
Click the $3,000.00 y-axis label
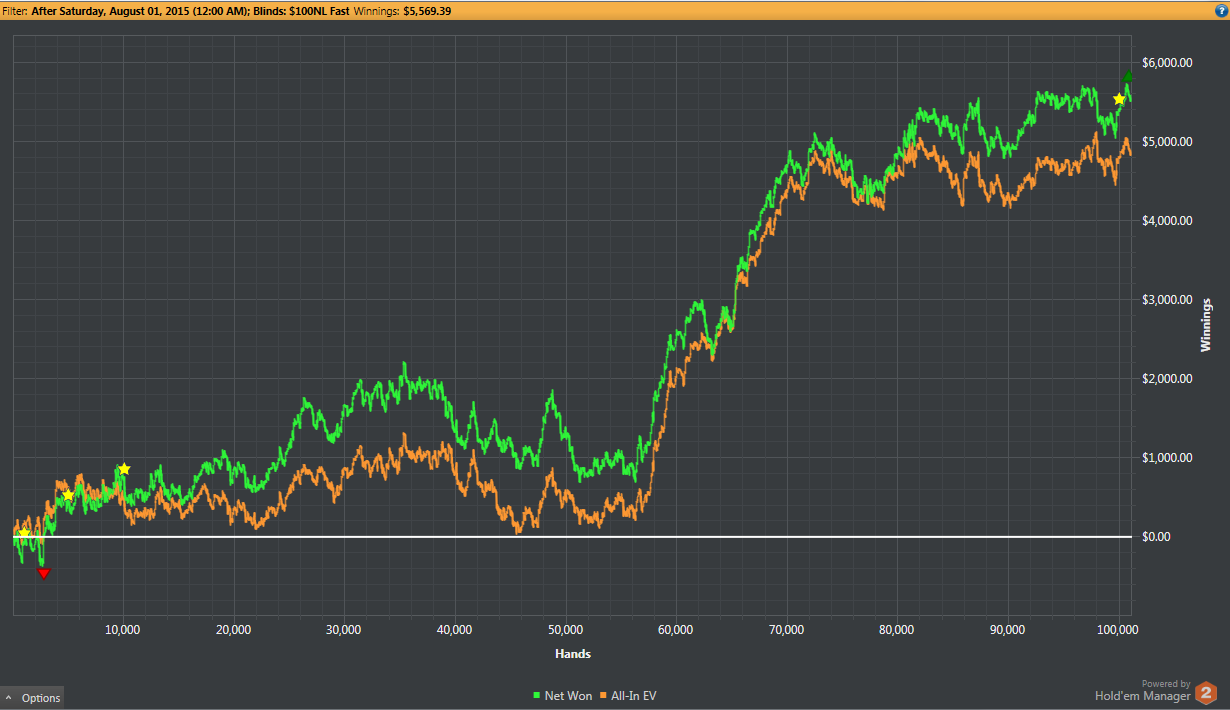[x=1169, y=300]
